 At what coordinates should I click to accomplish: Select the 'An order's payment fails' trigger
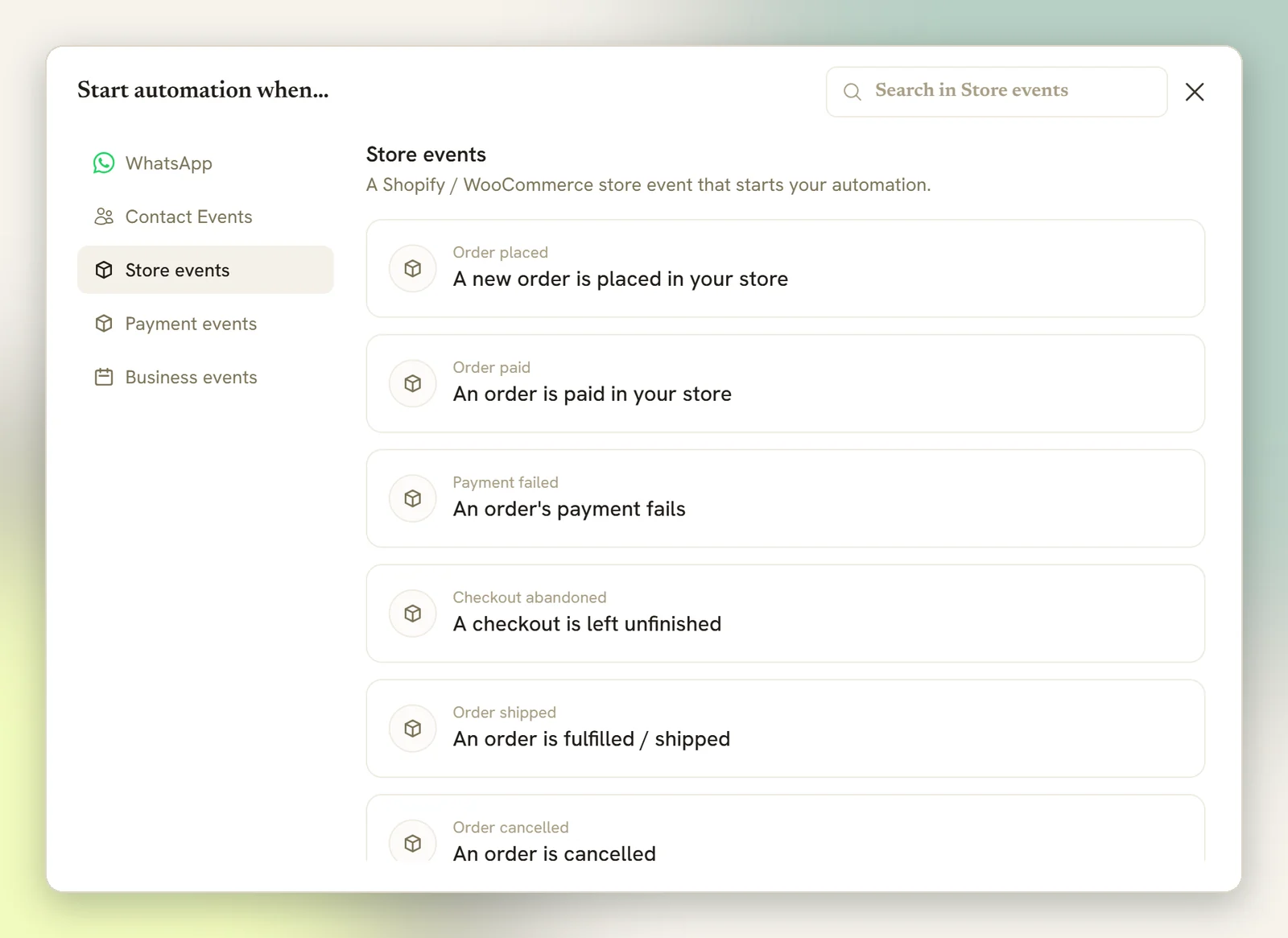click(786, 499)
